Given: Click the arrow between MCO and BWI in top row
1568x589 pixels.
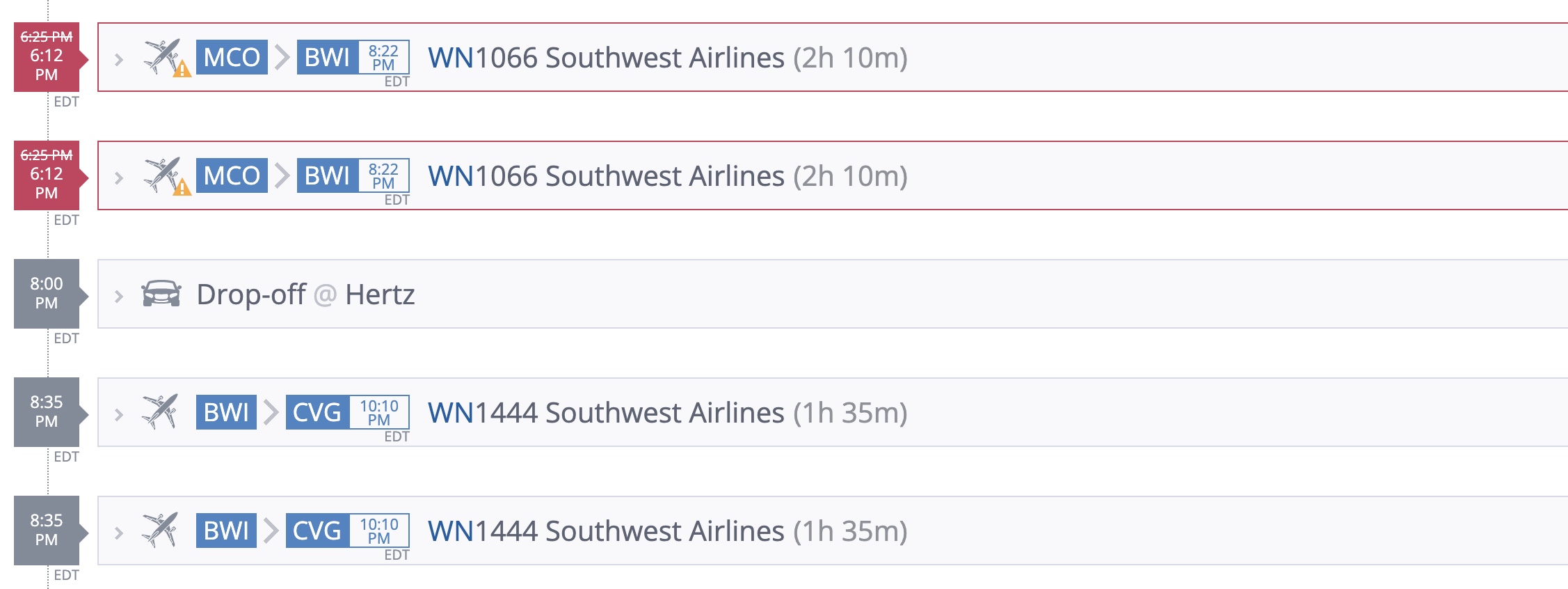Looking at the screenshot, I should tap(282, 57).
